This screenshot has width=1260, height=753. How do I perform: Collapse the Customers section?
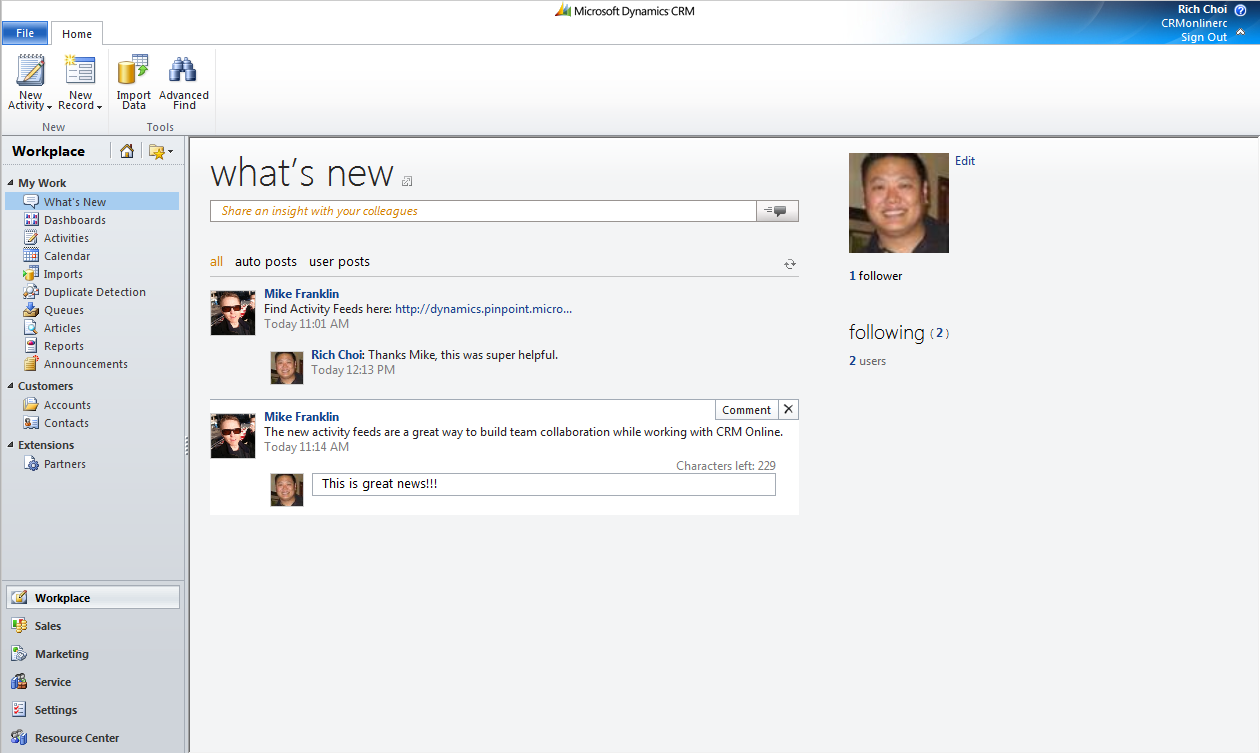pos(9,385)
